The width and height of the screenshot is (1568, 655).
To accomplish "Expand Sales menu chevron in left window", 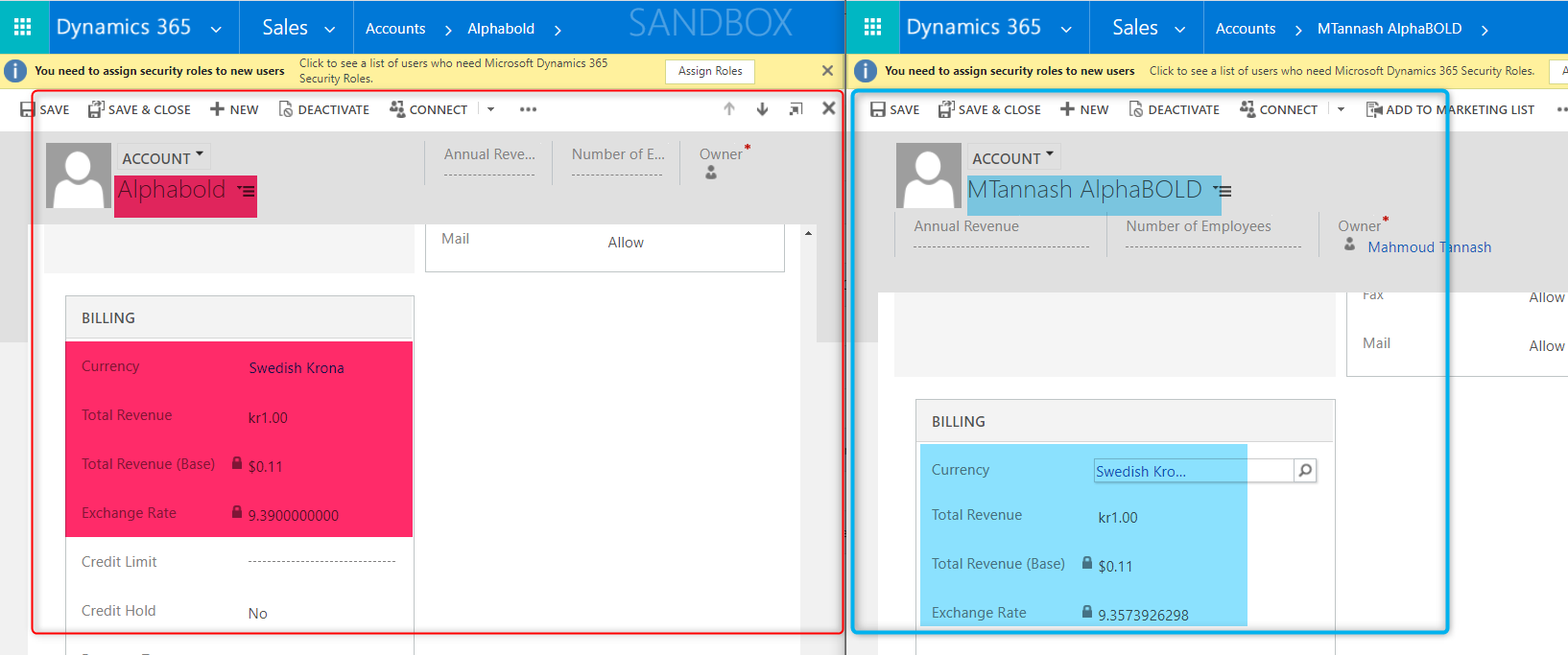I will [x=329, y=30].
